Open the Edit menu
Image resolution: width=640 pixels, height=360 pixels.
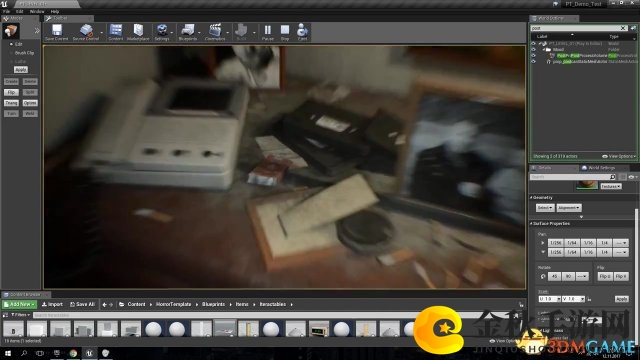tap(19, 11)
